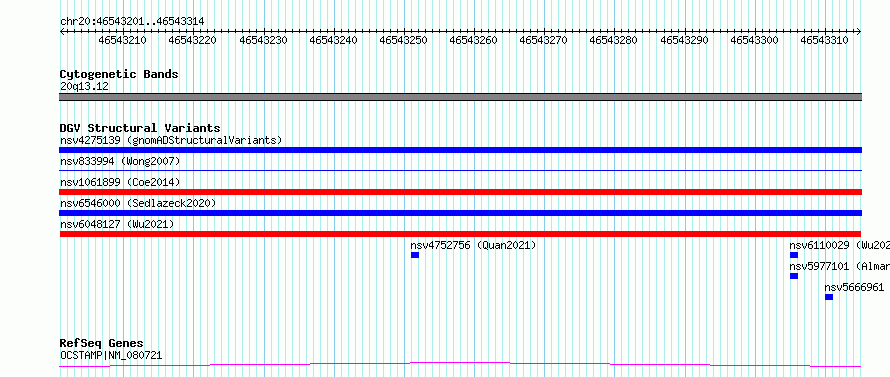Image resolution: width=890 pixels, height=377 pixels.
Task: Click the red bar for nsv1061899
Action: [460, 192]
